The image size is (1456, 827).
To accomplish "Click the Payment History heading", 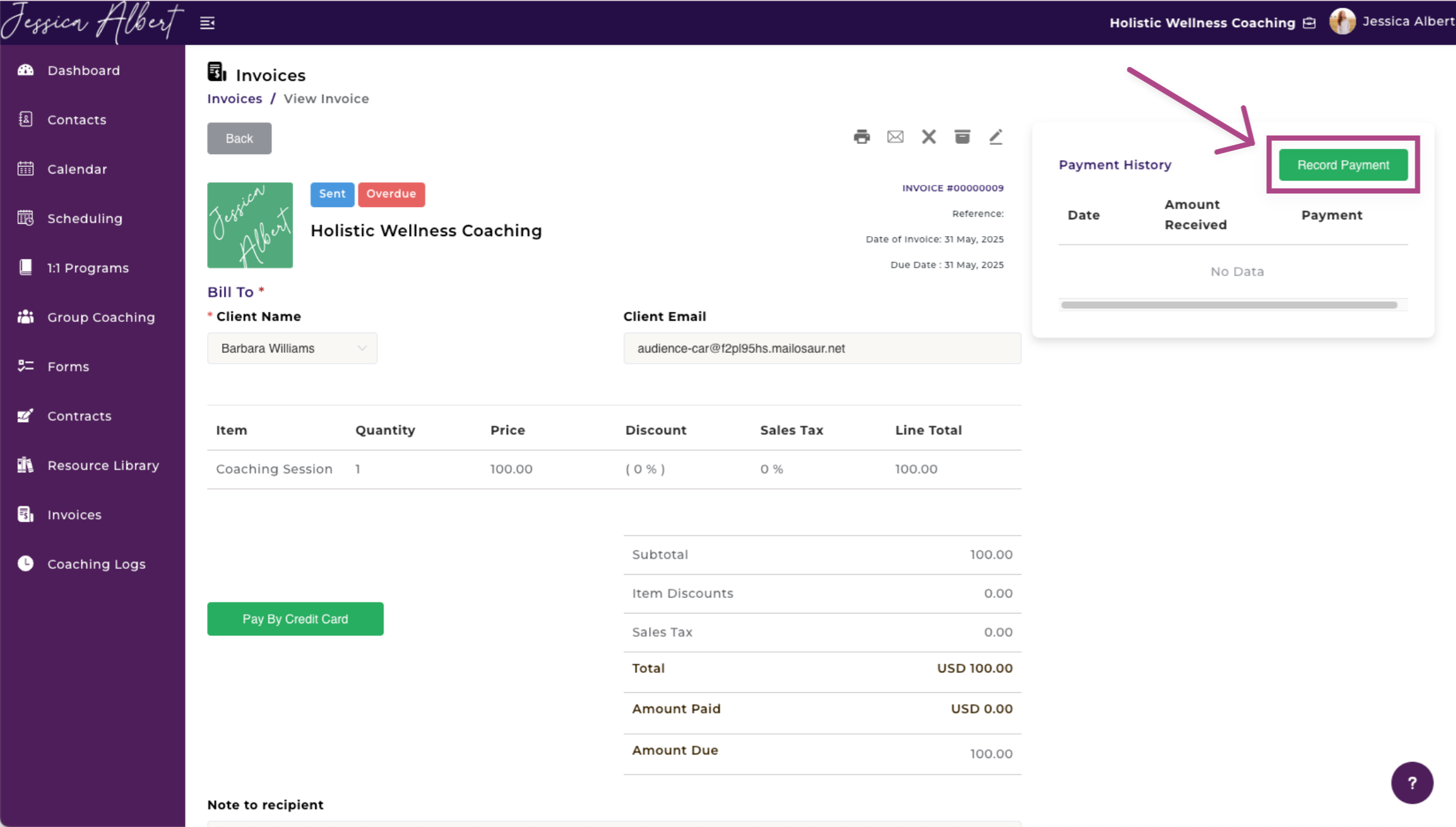I will [1115, 164].
